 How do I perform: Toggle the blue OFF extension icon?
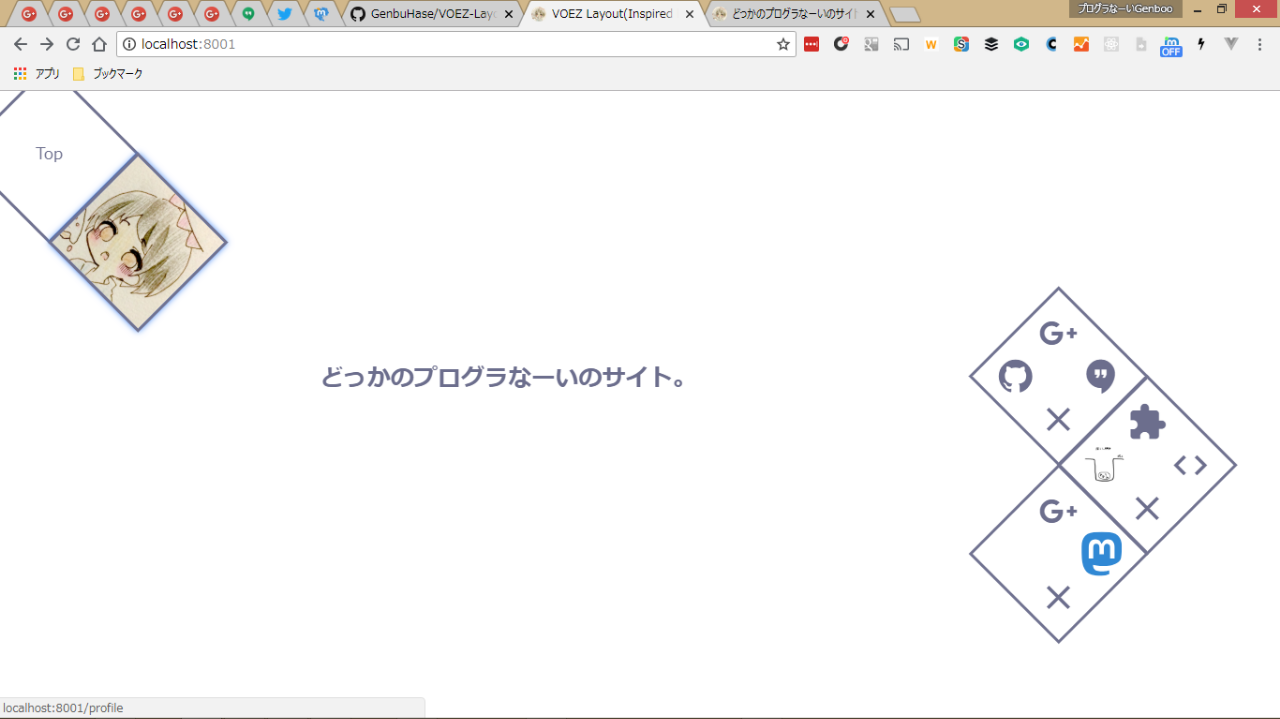point(1171,45)
